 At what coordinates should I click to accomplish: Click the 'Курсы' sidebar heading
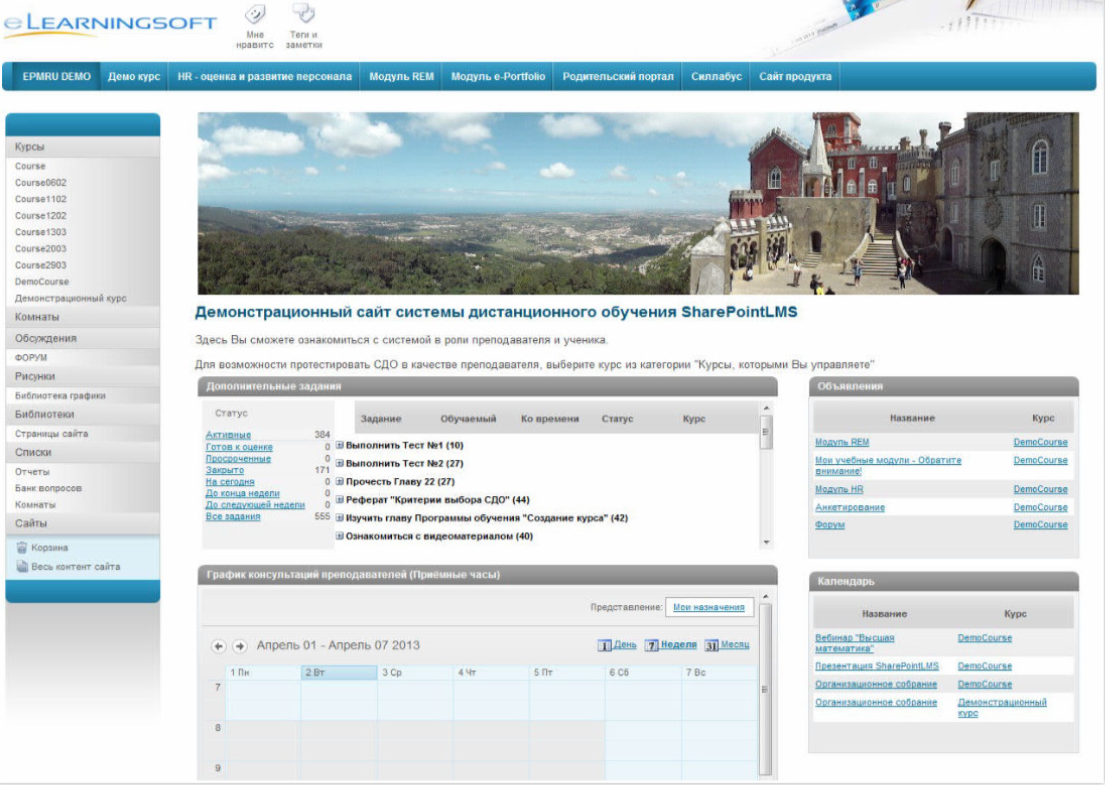click(82, 147)
